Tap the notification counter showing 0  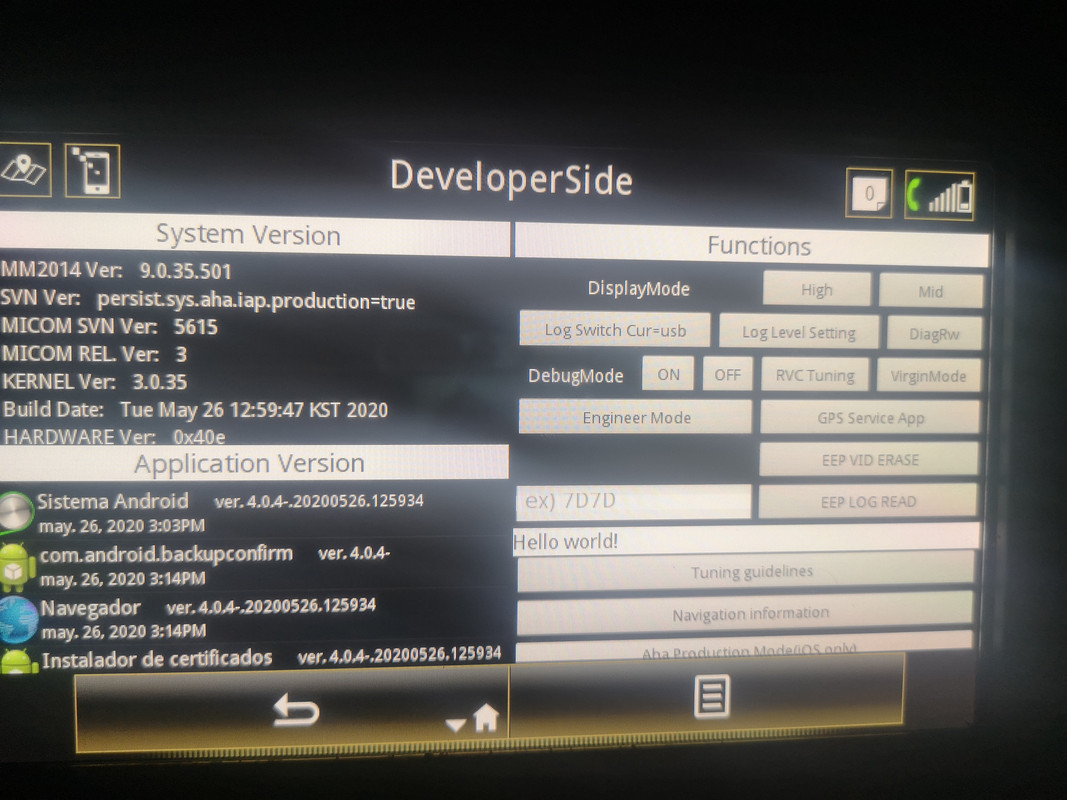tap(869, 193)
